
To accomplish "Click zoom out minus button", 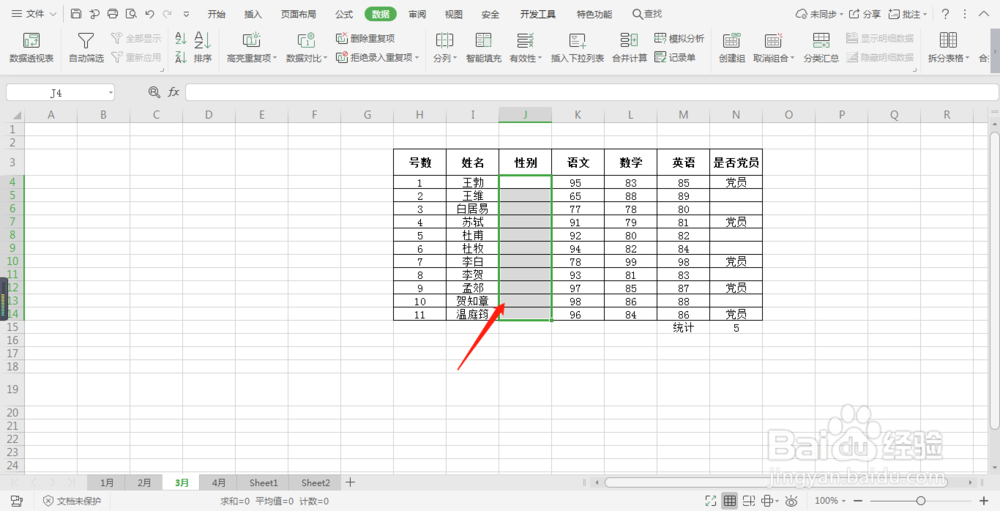I will tap(858, 501).
